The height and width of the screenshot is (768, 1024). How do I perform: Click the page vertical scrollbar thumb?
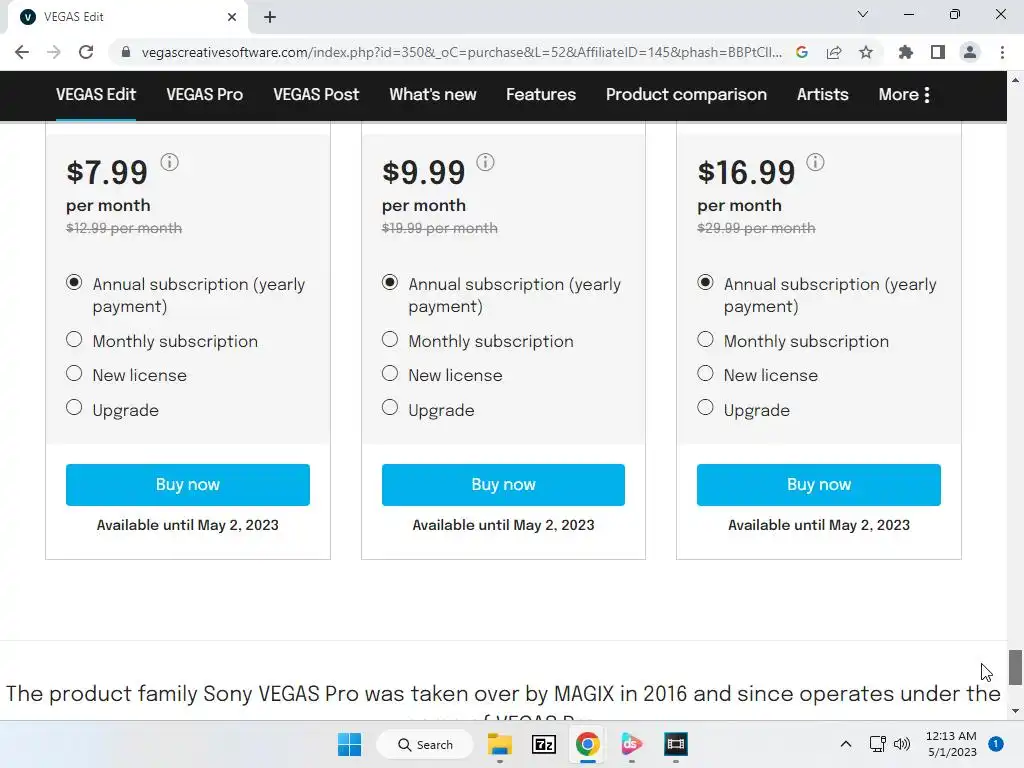tap(1015, 667)
